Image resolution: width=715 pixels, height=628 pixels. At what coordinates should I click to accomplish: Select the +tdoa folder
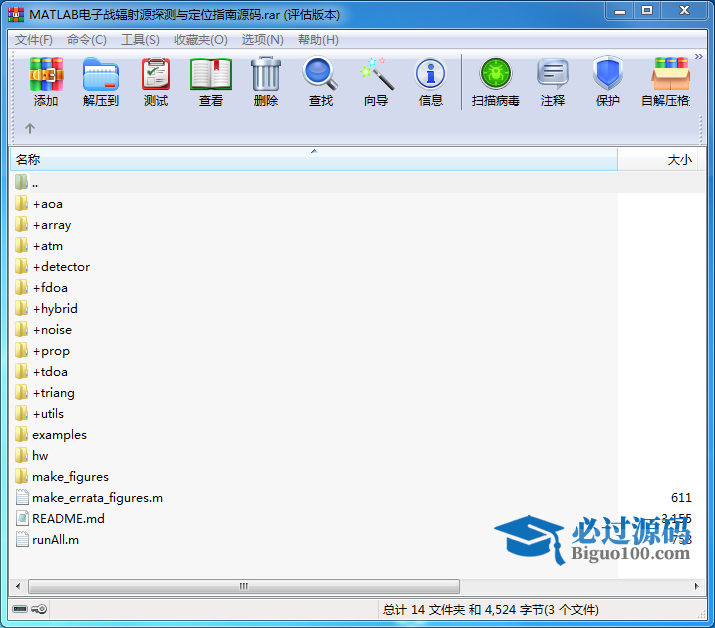pyautogui.click(x=41, y=372)
